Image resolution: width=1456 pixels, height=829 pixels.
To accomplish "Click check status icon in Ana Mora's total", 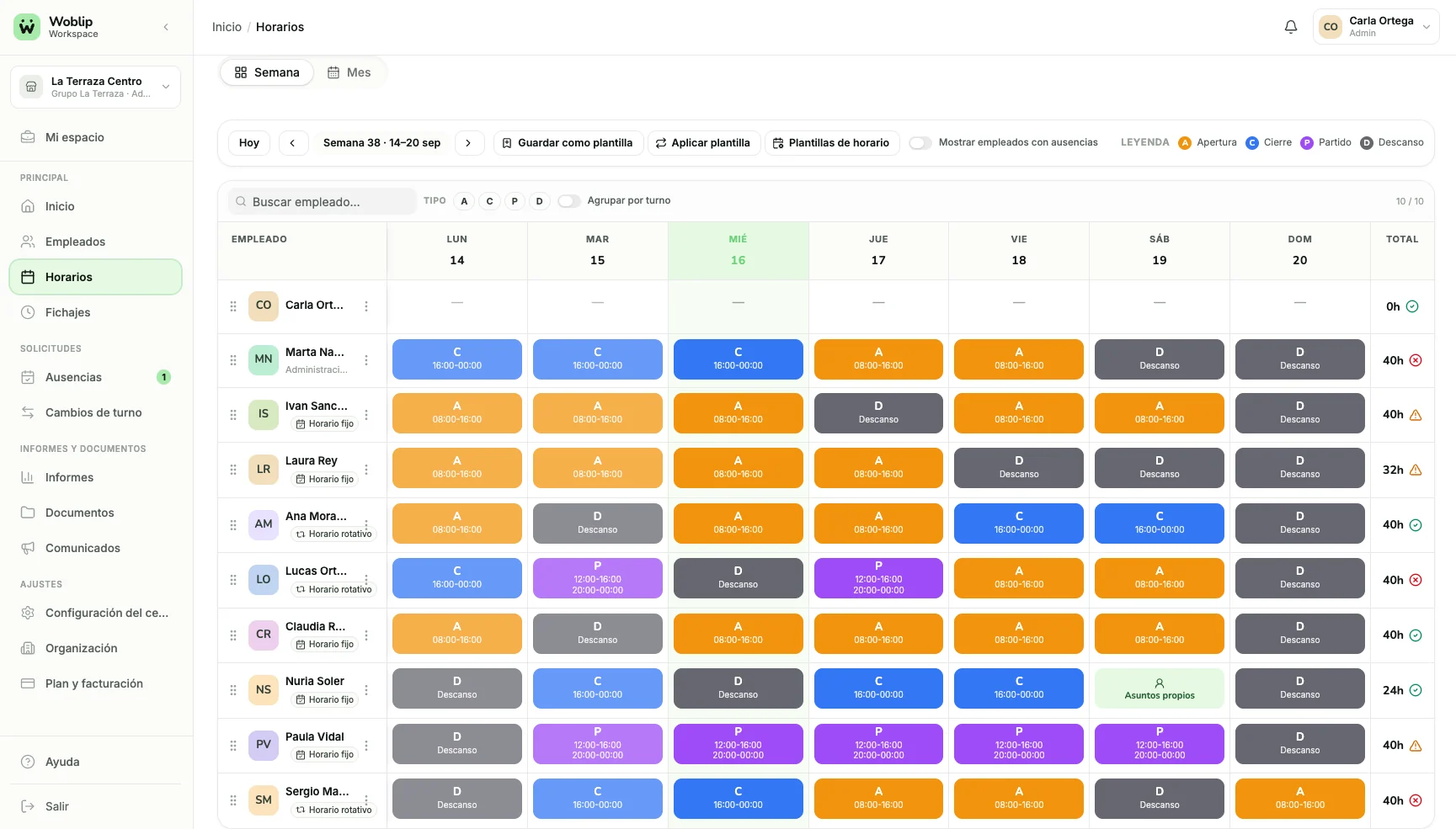I will pos(1416,525).
